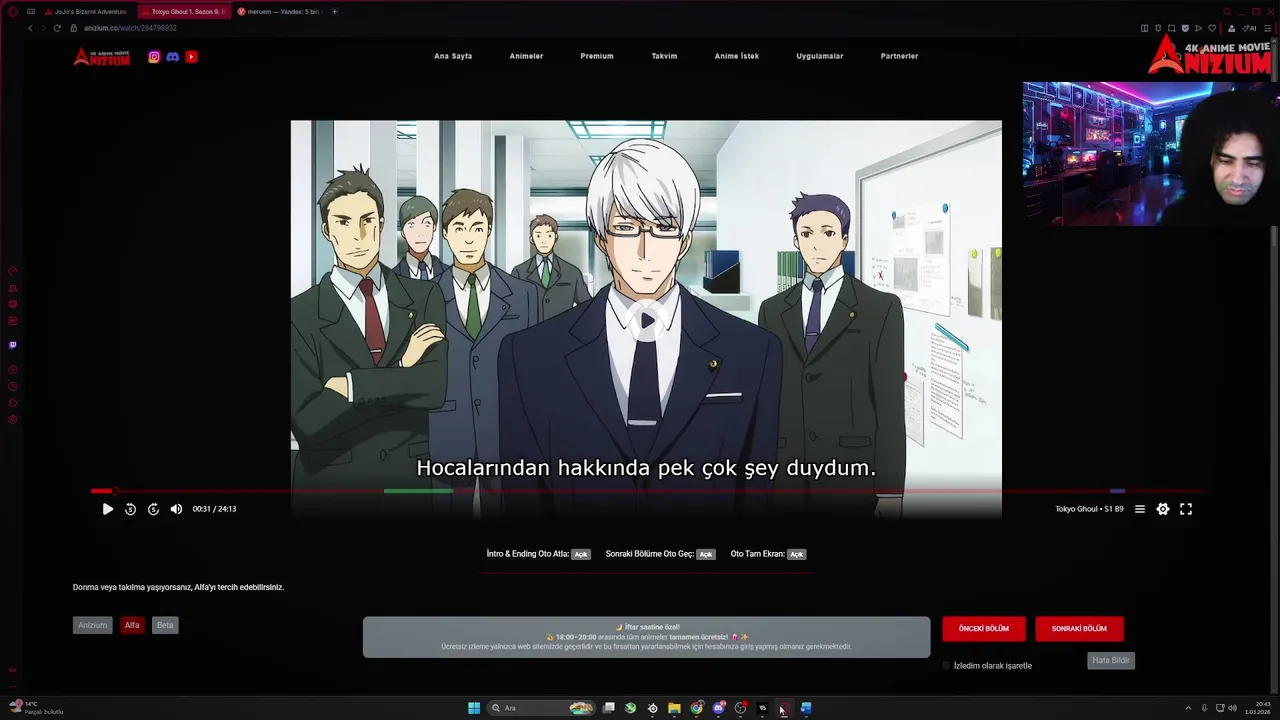Open the pinboard pin icon
This screenshot has height=720, width=1280.
click(x=1159, y=28)
